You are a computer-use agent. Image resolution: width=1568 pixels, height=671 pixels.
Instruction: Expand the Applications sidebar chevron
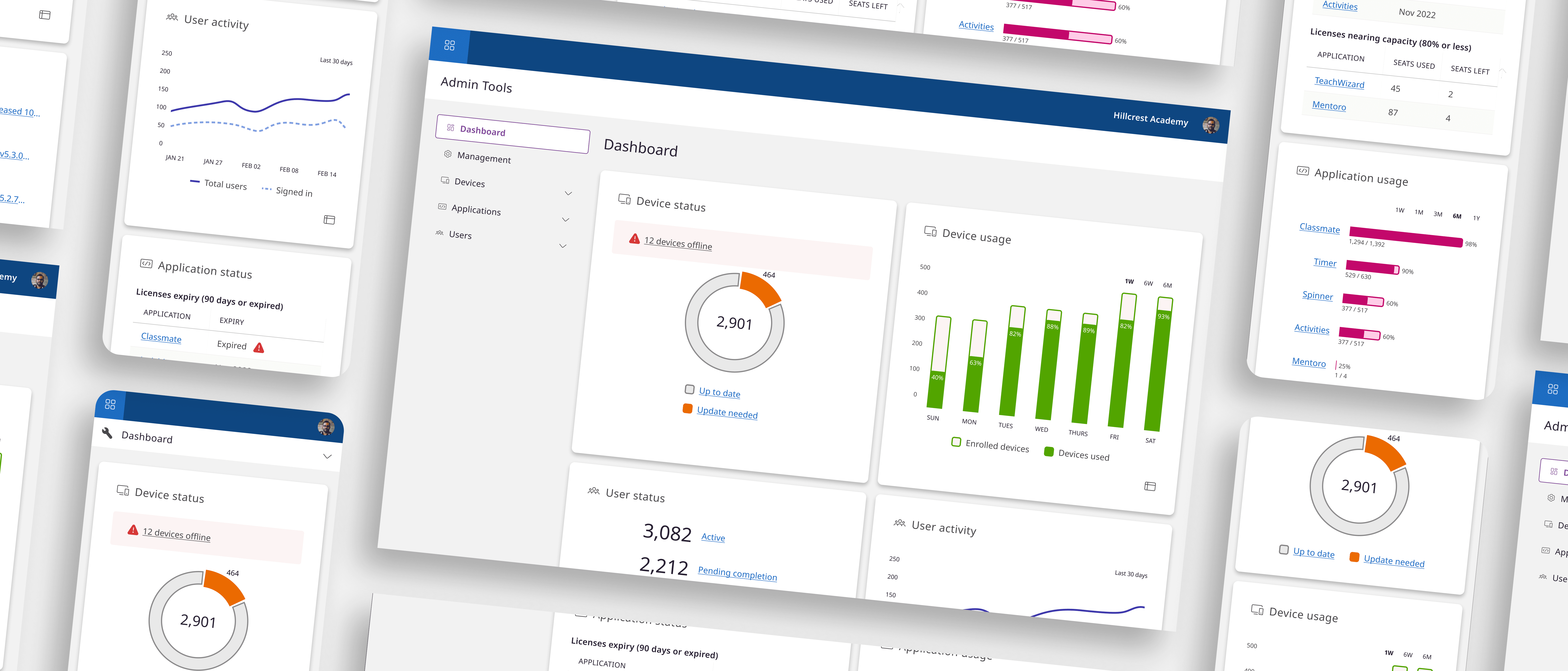(x=566, y=220)
